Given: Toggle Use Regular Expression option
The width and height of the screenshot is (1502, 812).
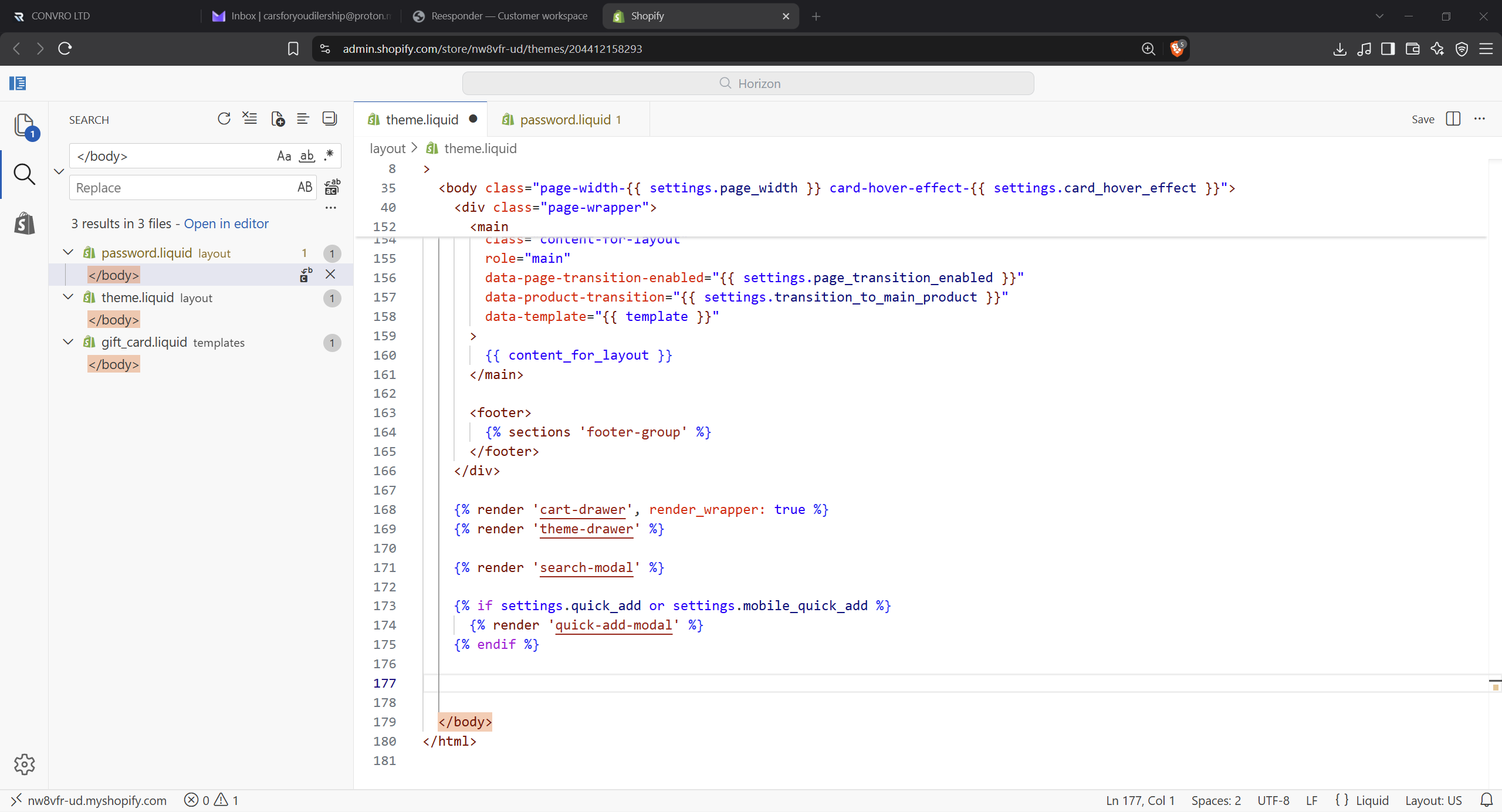Looking at the screenshot, I should click(329, 156).
